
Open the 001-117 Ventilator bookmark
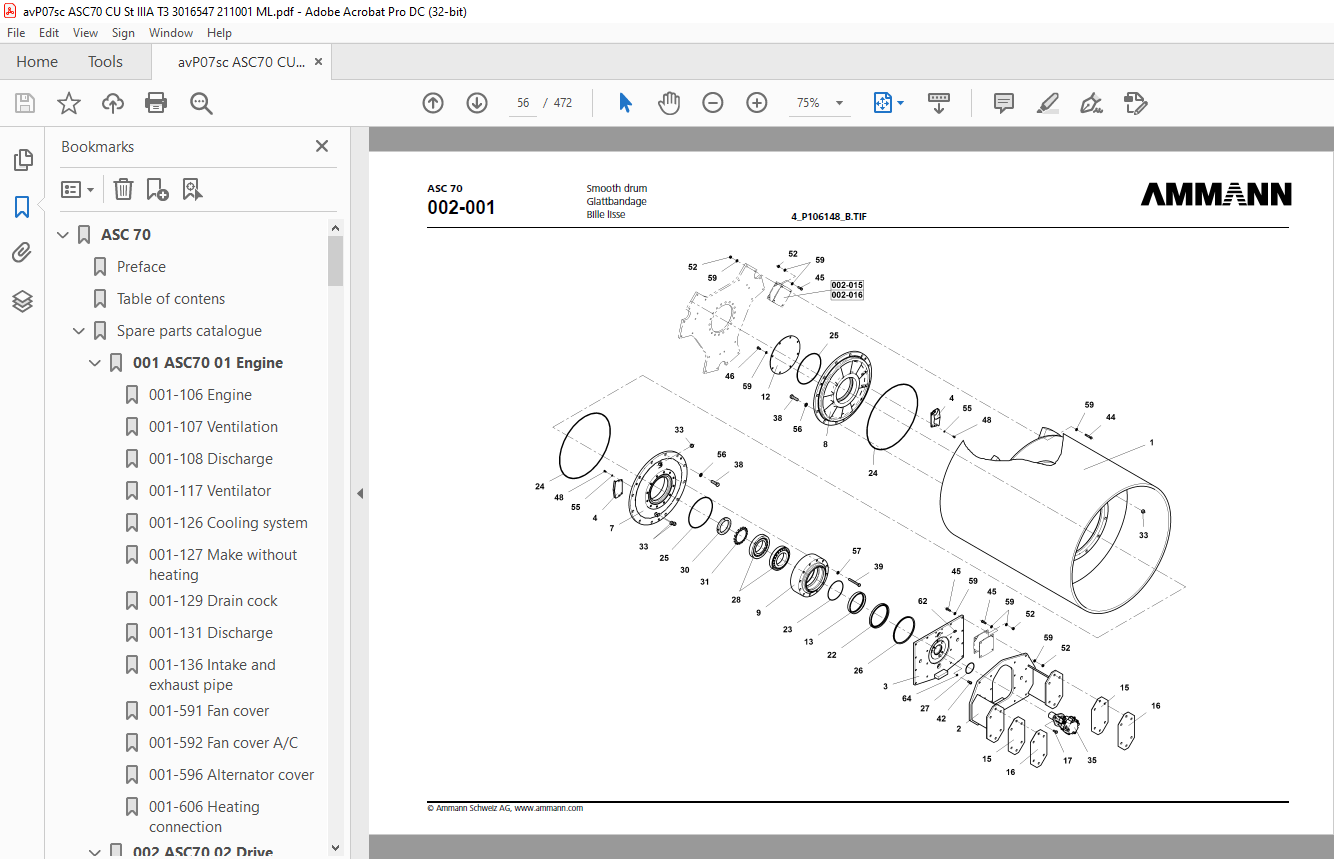pos(210,491)
